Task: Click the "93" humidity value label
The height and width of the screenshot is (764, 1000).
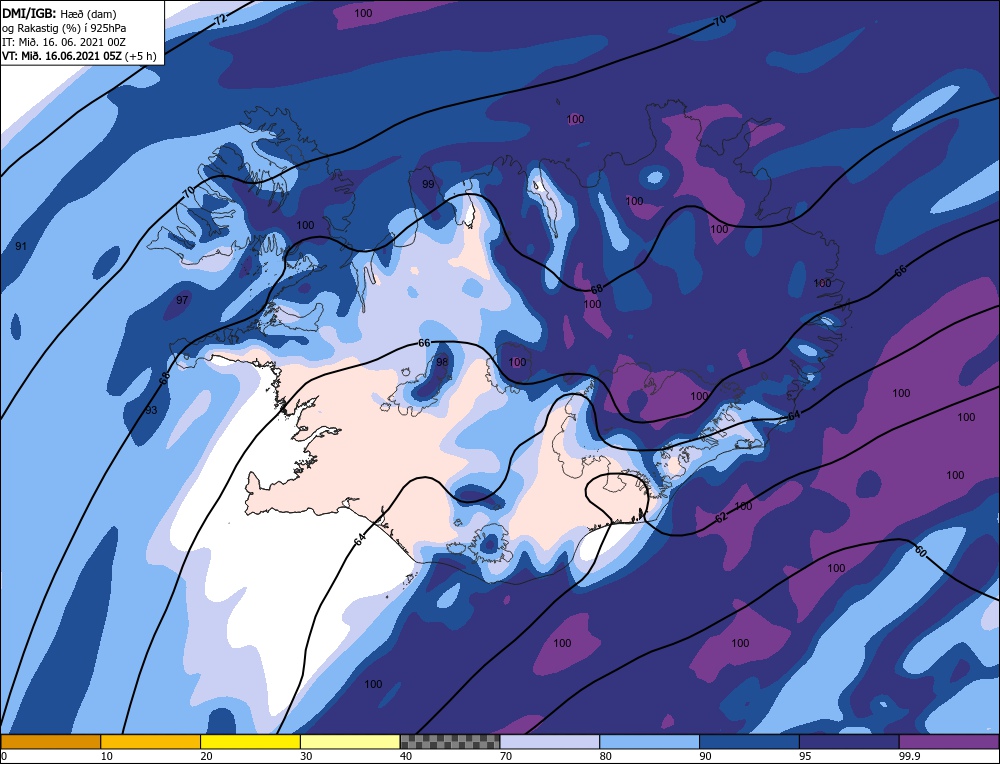Action: pos(151,409)
